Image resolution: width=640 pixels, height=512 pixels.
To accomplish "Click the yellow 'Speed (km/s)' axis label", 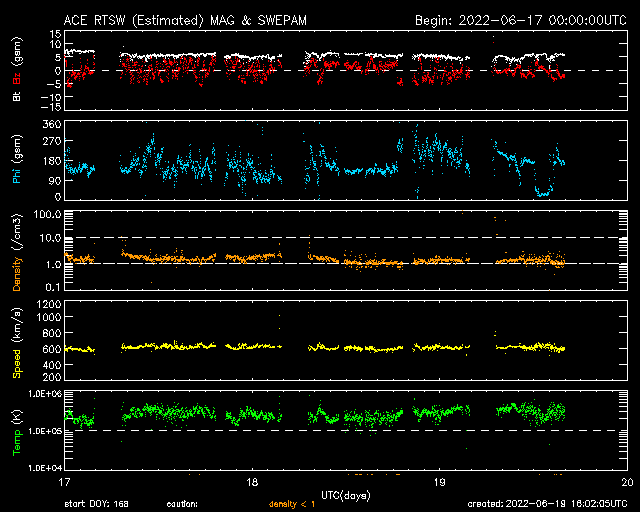I will 17,343.
